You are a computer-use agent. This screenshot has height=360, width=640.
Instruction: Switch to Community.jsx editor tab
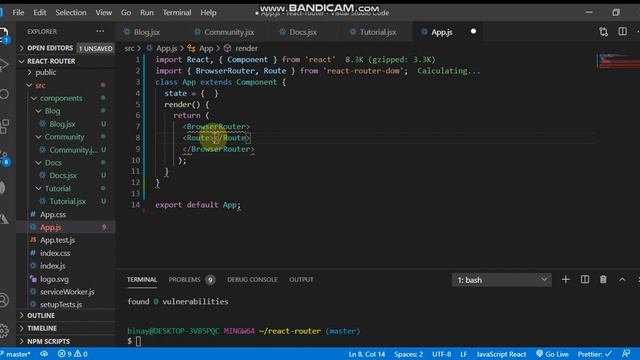coord(229,32)
